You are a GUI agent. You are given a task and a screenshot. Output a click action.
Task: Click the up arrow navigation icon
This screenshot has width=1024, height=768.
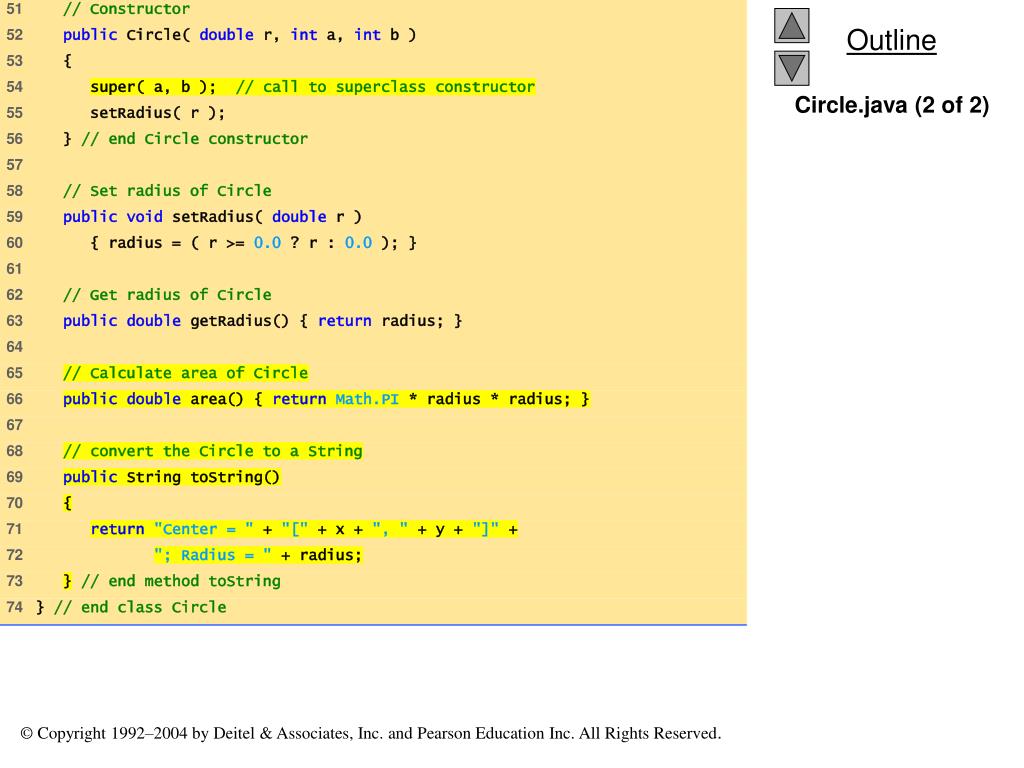pyautogui.click(x=792, y=25)
